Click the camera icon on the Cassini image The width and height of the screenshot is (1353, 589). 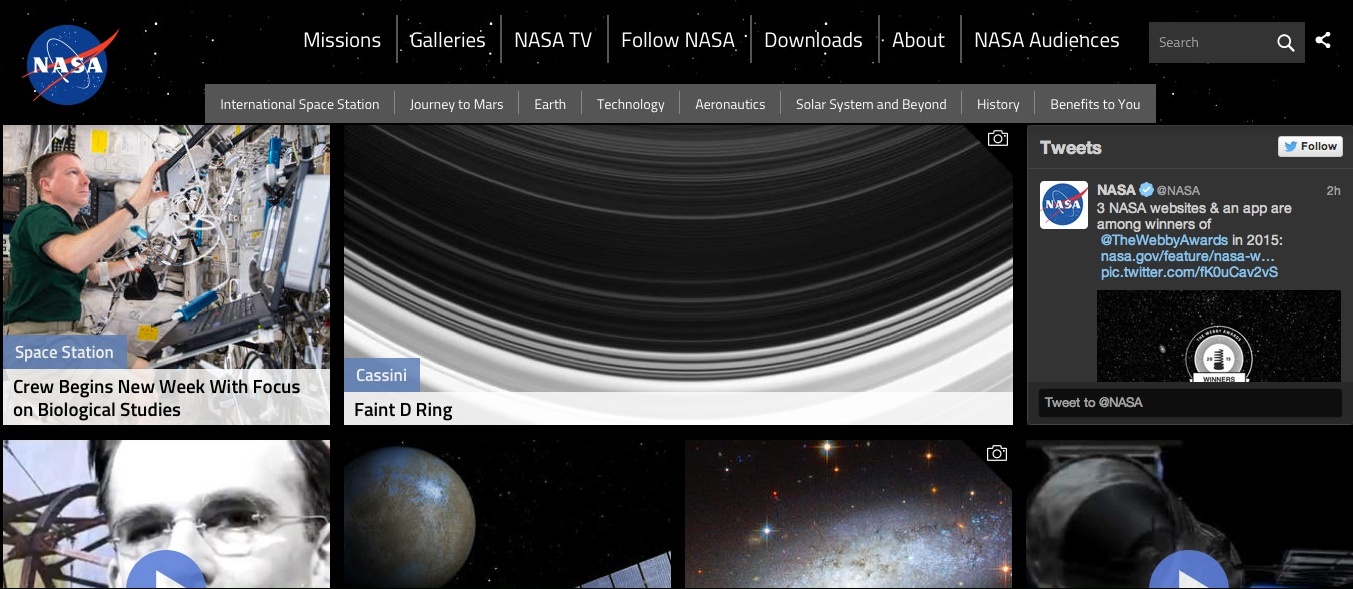click(x=997, y=138)
